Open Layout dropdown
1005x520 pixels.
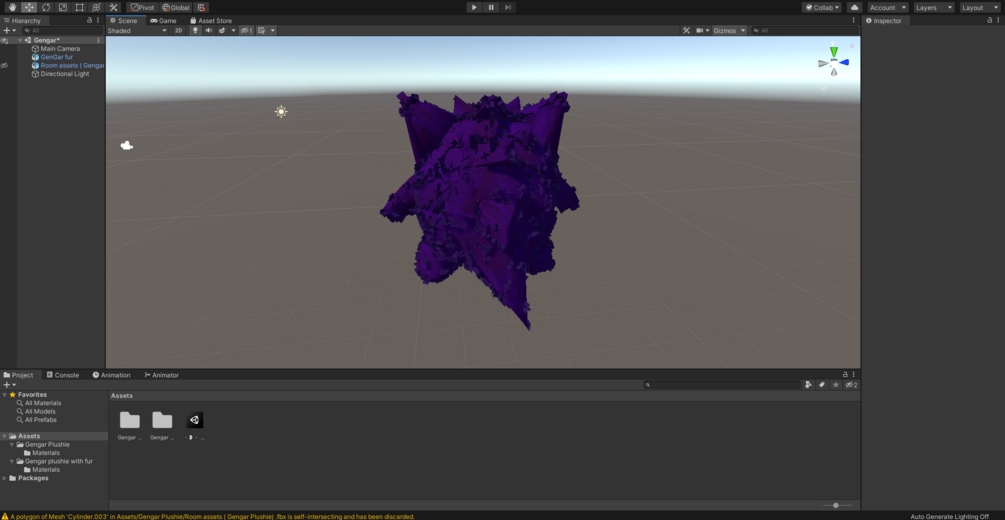(x=980, y=7)
